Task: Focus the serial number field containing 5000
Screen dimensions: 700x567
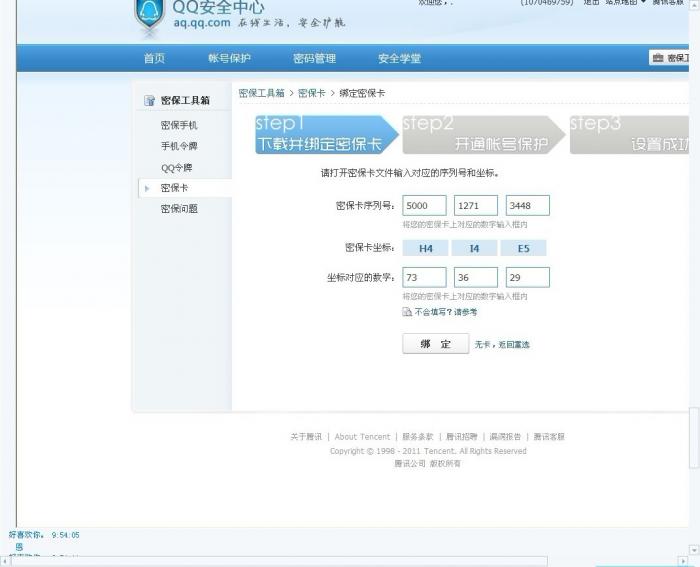Action: click(x=424, y=205)
